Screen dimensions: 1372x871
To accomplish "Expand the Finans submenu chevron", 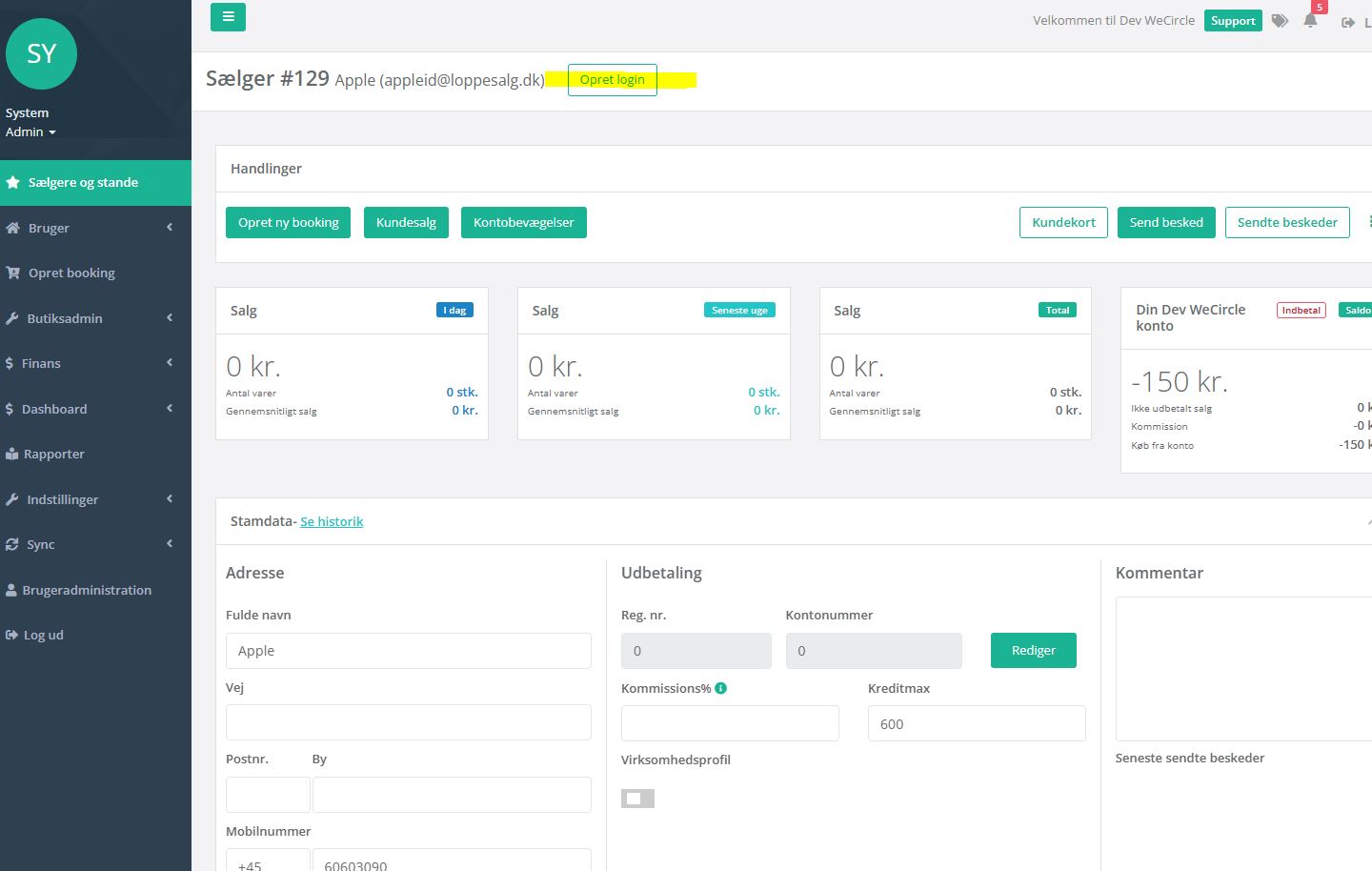I will coord(170,362).
